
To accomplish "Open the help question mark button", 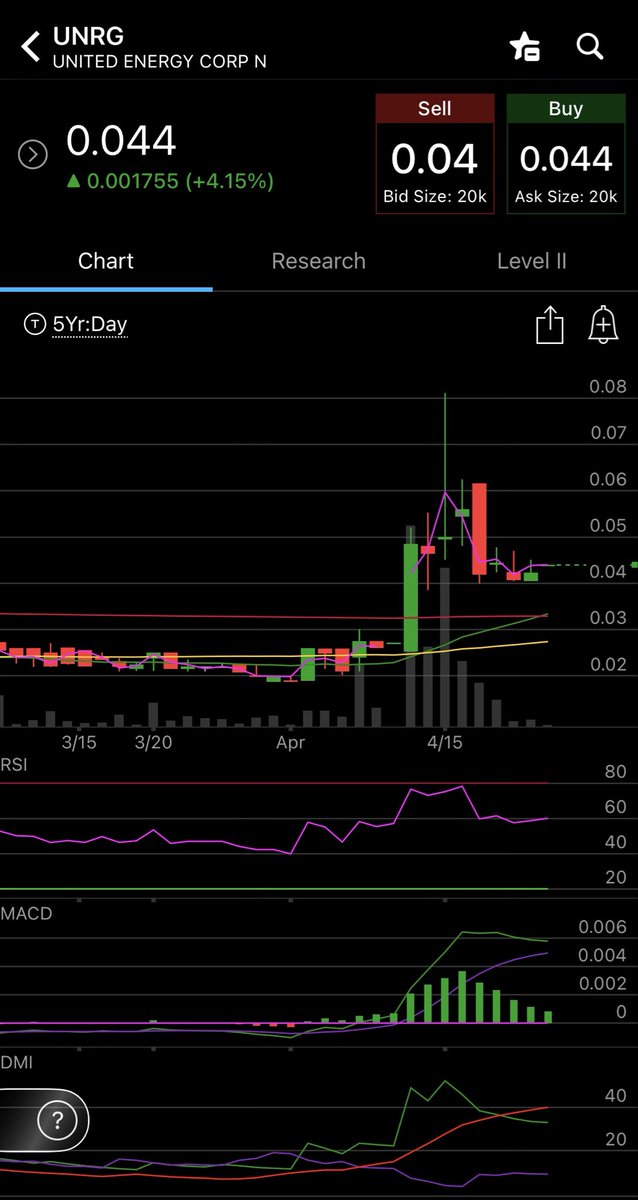I will pyautogui.click(x=57, y=1119).
